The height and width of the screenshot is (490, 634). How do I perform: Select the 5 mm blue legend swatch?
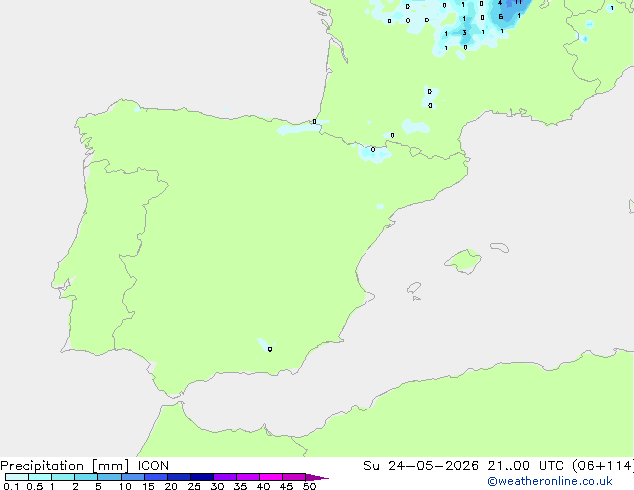(x=110, y=477)
